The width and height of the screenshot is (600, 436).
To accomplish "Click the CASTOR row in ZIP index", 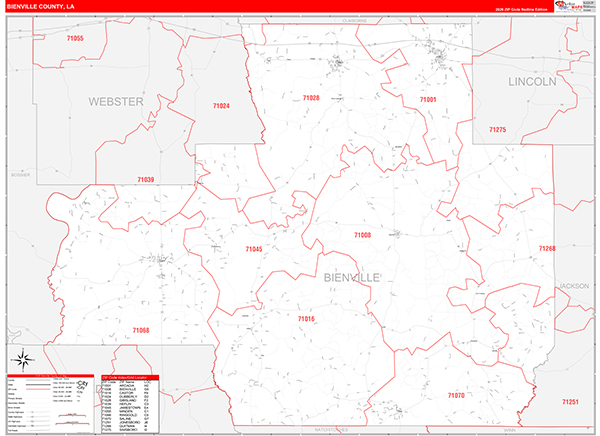I will 126,393.
